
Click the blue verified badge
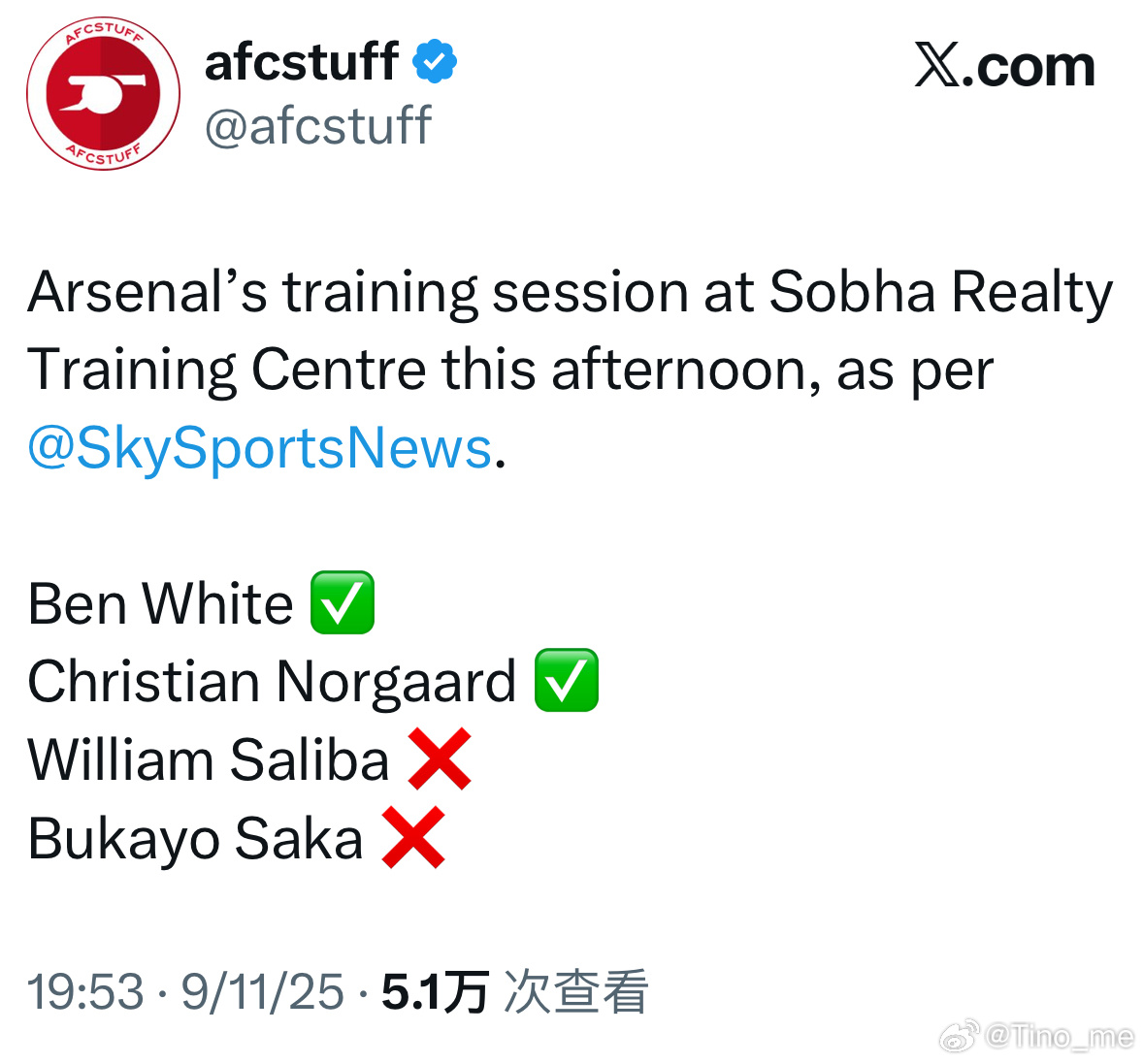tap(434, 61)
